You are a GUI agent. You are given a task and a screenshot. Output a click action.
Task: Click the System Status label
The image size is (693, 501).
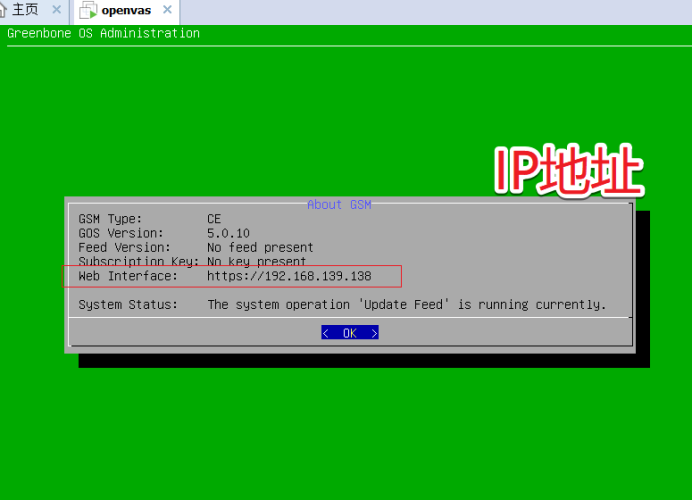click(128, 305)
